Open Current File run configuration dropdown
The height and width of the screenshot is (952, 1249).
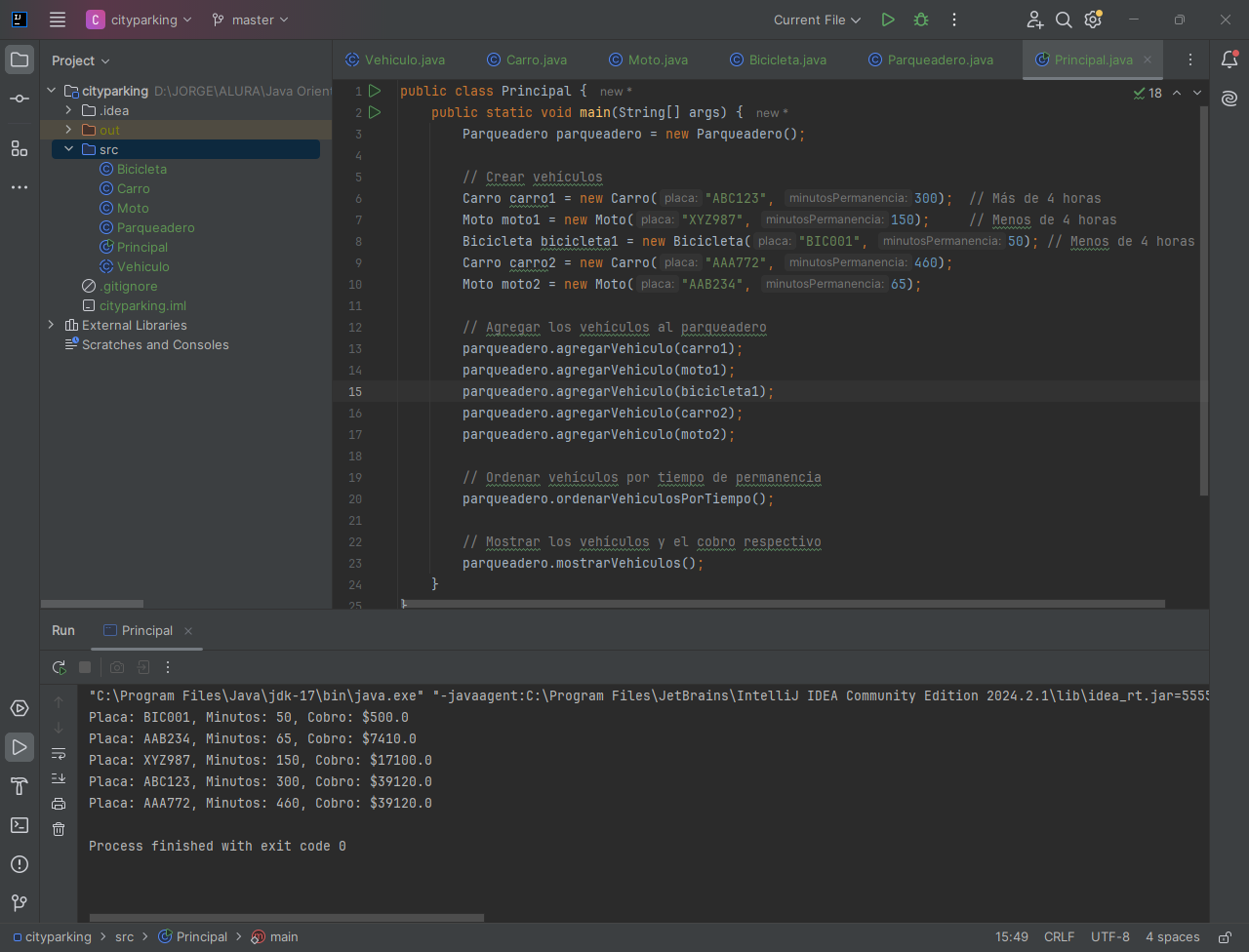click(818, 20)
